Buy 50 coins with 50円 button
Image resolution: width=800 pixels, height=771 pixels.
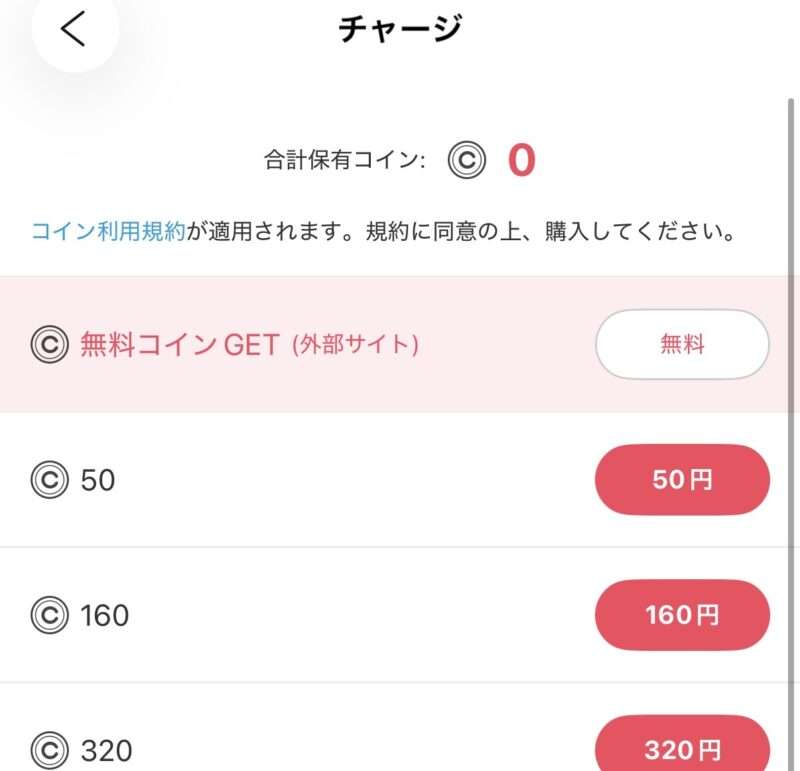(x=682, y=480)
